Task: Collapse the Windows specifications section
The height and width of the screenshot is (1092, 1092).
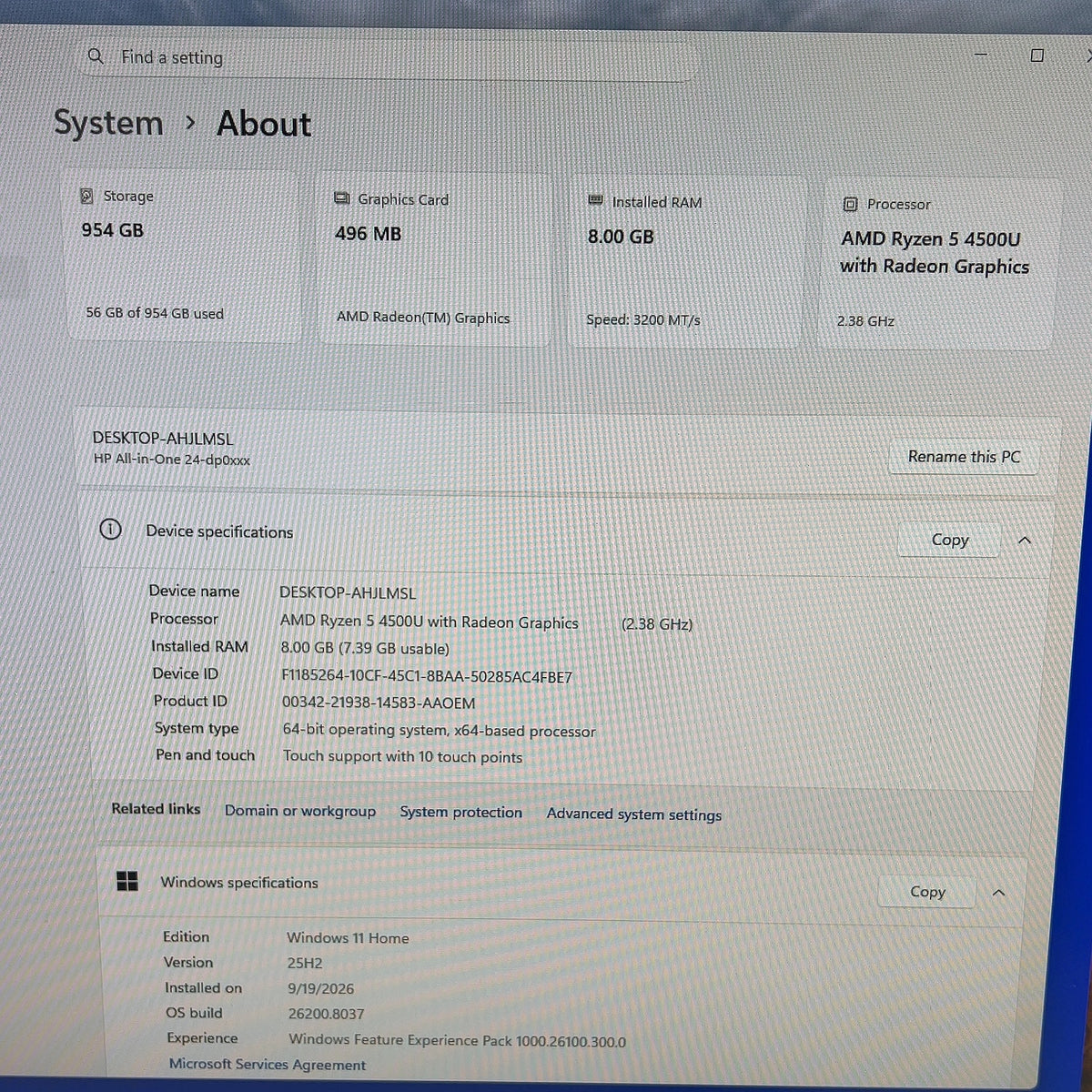Action: click(x=998, y=893)
